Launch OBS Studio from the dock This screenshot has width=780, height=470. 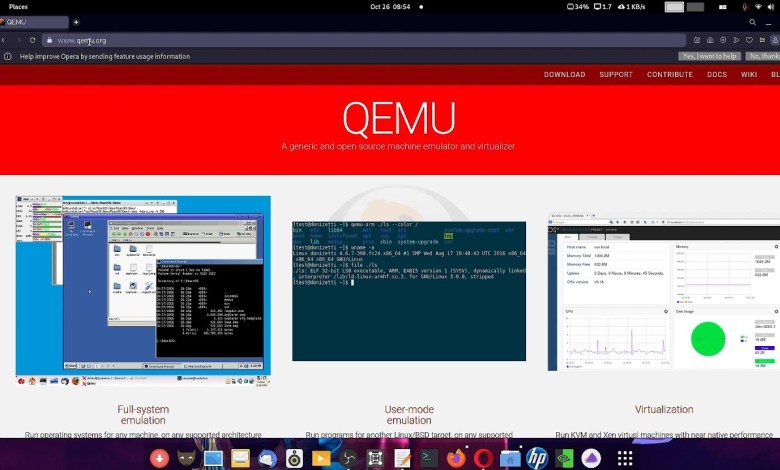(x=348, y=458)
